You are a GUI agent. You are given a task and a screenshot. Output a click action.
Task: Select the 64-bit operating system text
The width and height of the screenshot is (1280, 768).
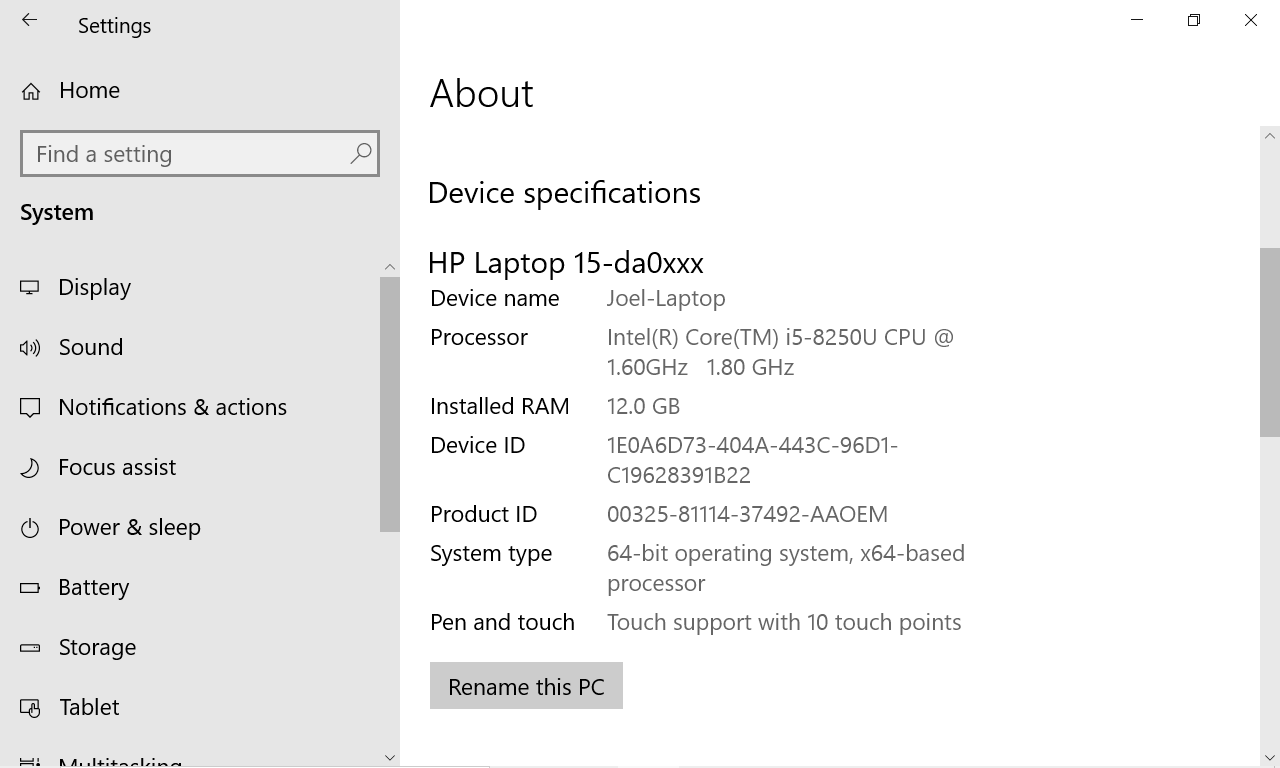pos(786,568)
